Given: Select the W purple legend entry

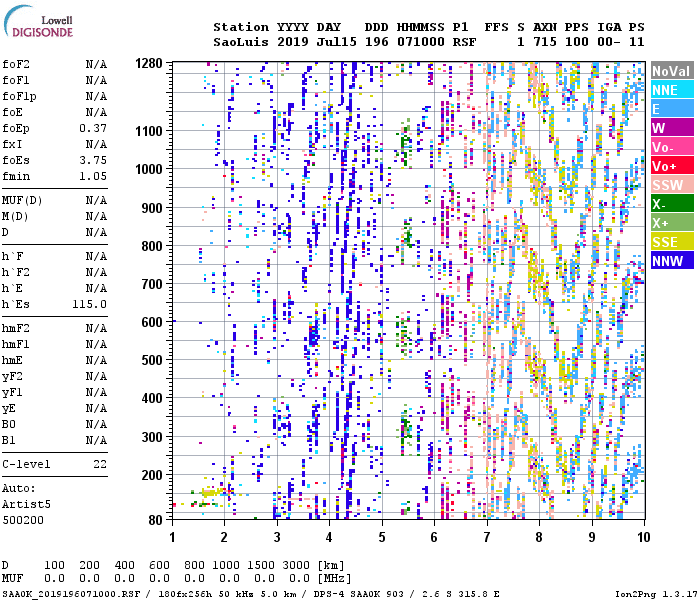Looking at the screenshot, I should tap(671, 128).
